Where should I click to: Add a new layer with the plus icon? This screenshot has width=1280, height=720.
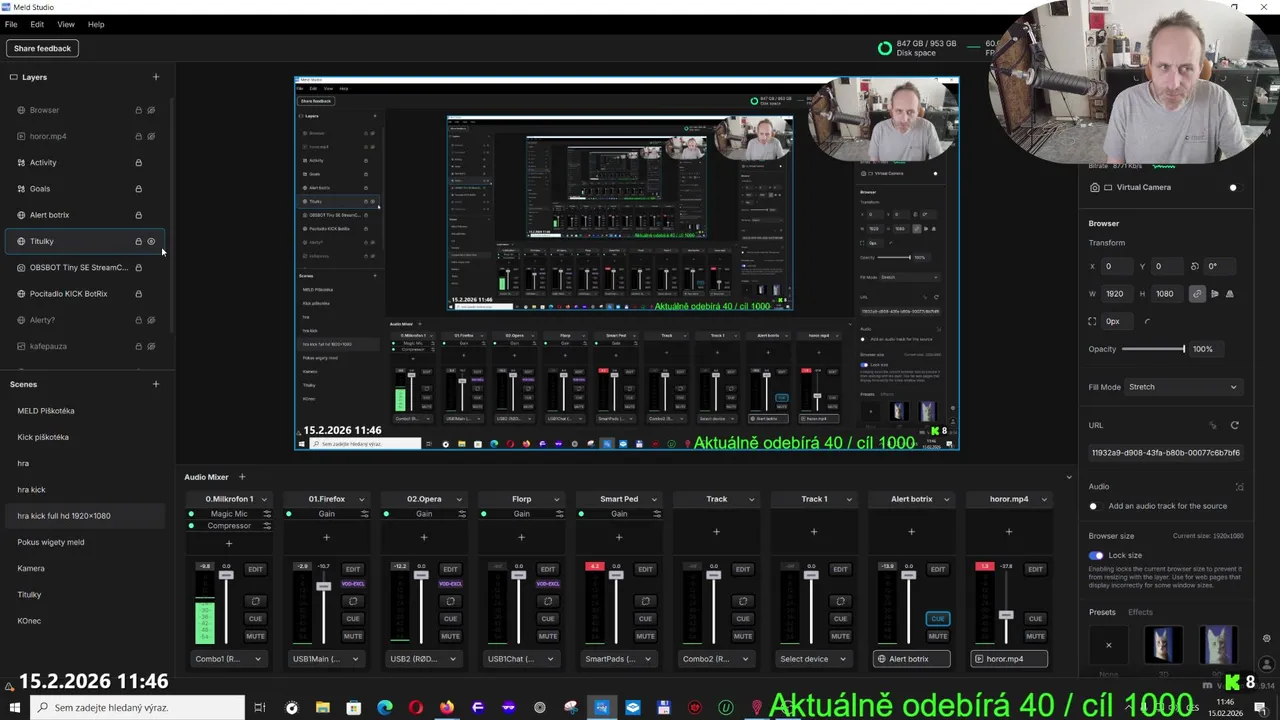click(155, 77)
